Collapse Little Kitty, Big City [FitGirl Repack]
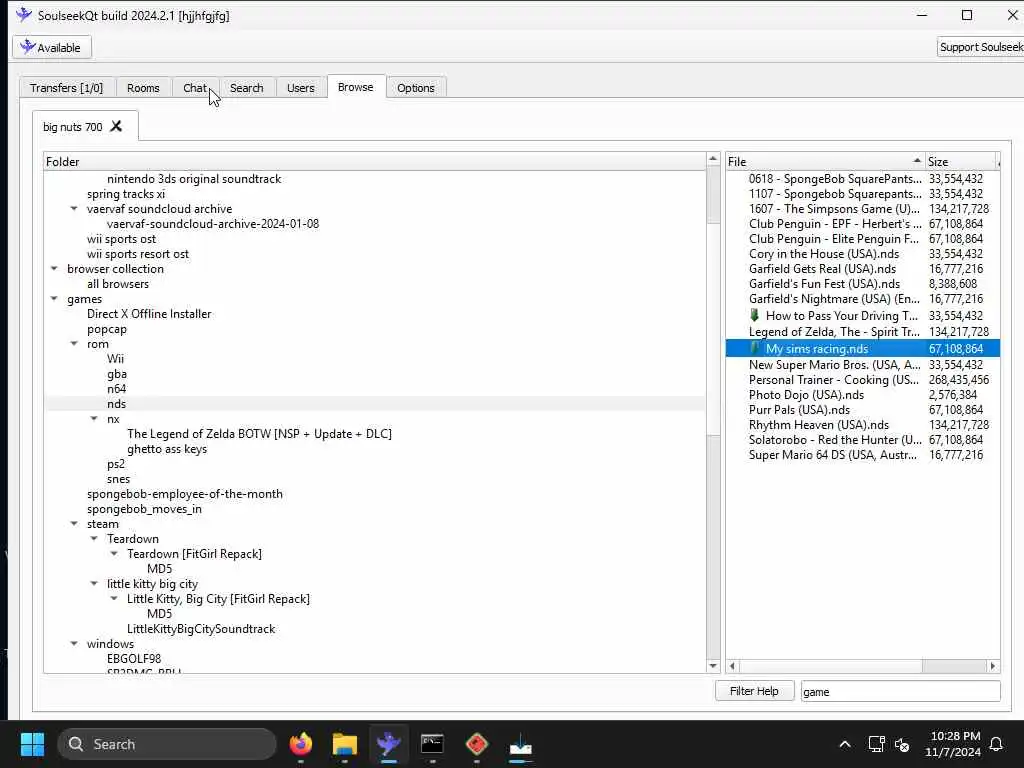This screenshot has width=1024, height=768. 114,599
